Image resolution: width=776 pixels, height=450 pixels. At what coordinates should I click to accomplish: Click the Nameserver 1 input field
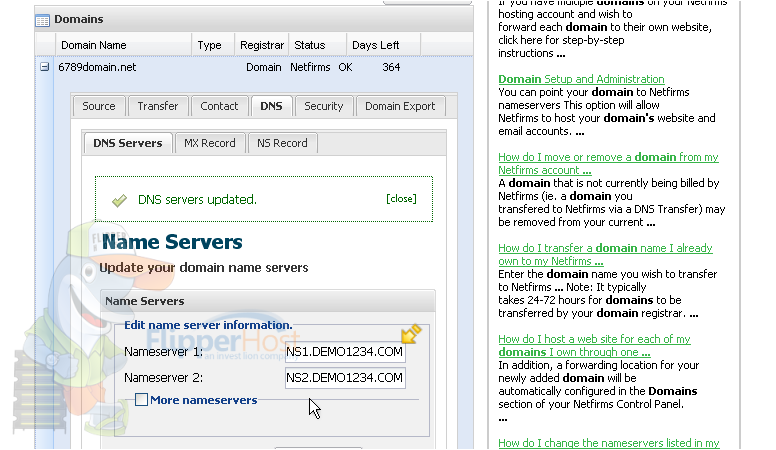coord(345,352)
